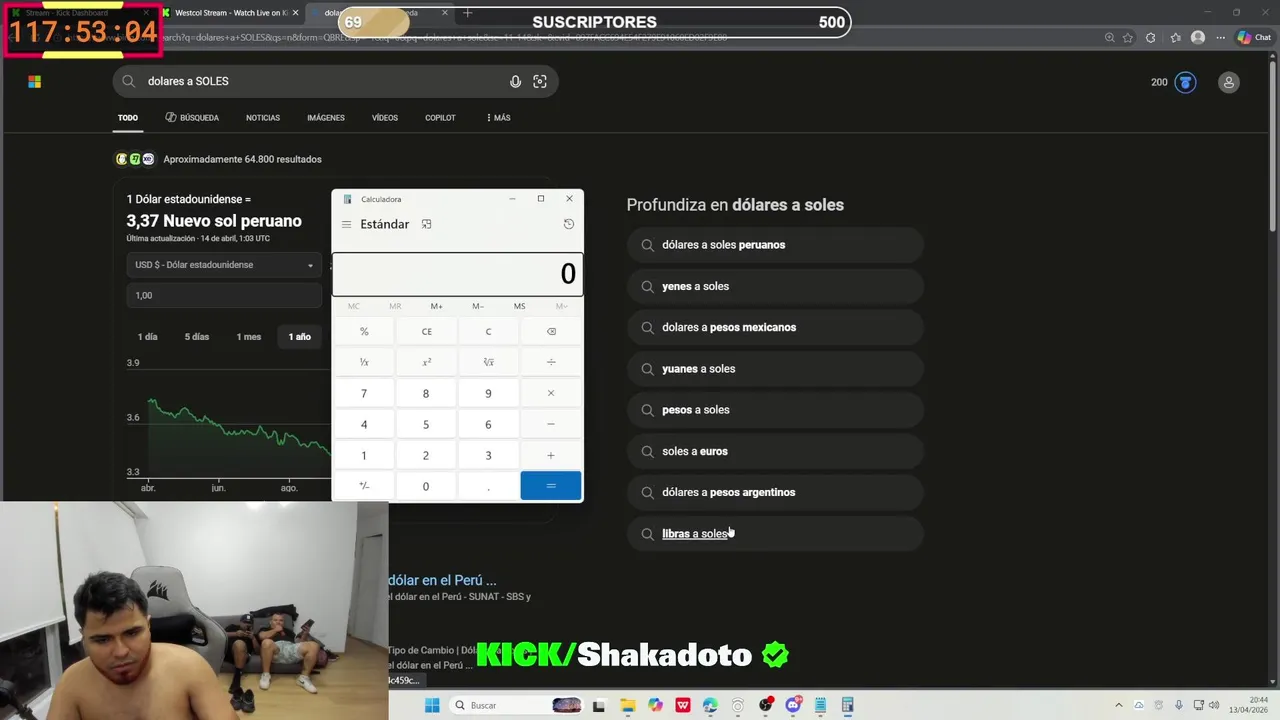The image size is (1280, 720).
Task: Click the number 7 key in Calculator
Action: (x=364, y=393)
